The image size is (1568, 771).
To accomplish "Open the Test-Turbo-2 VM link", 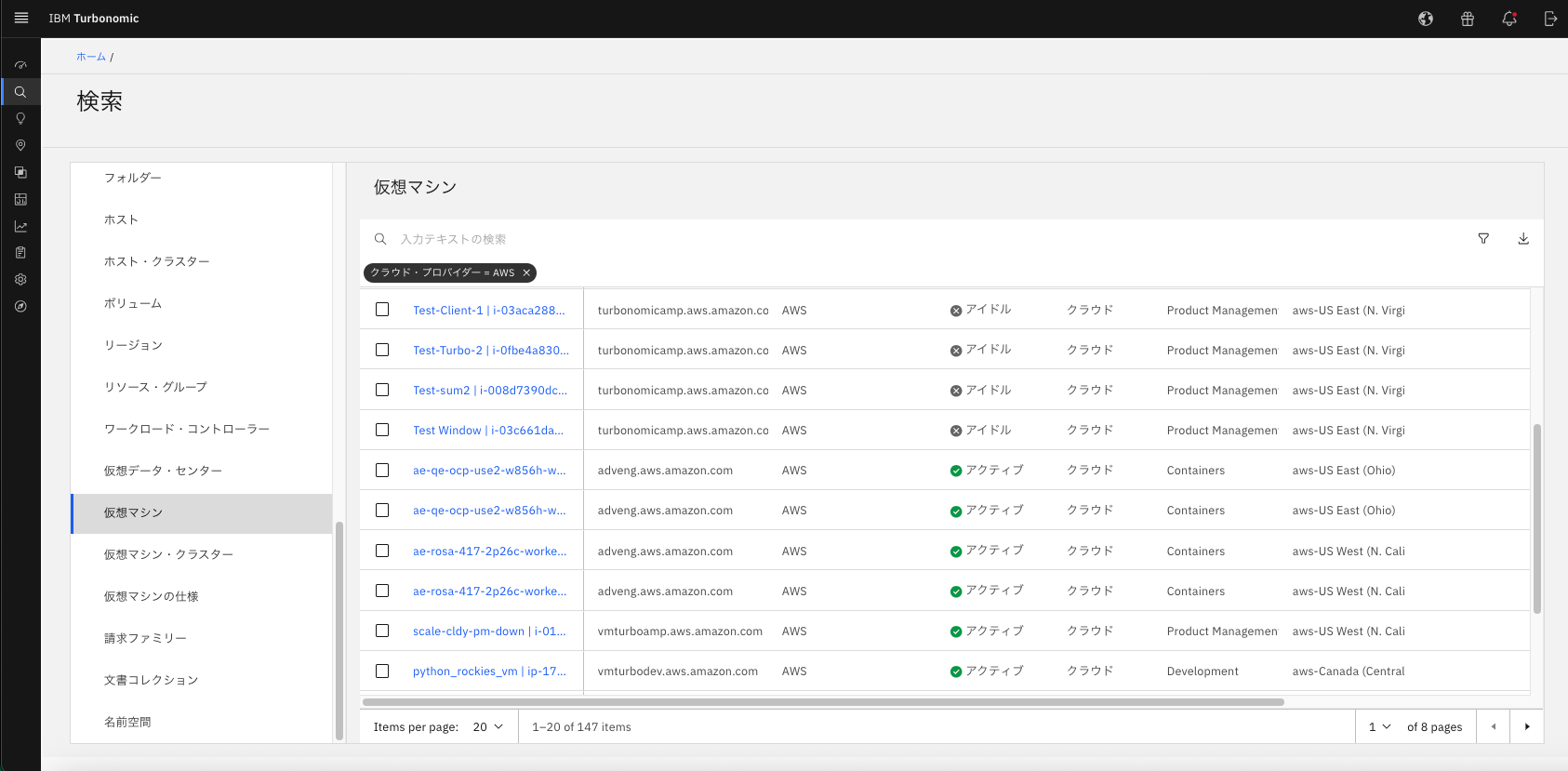I will (x=490, y=351).
